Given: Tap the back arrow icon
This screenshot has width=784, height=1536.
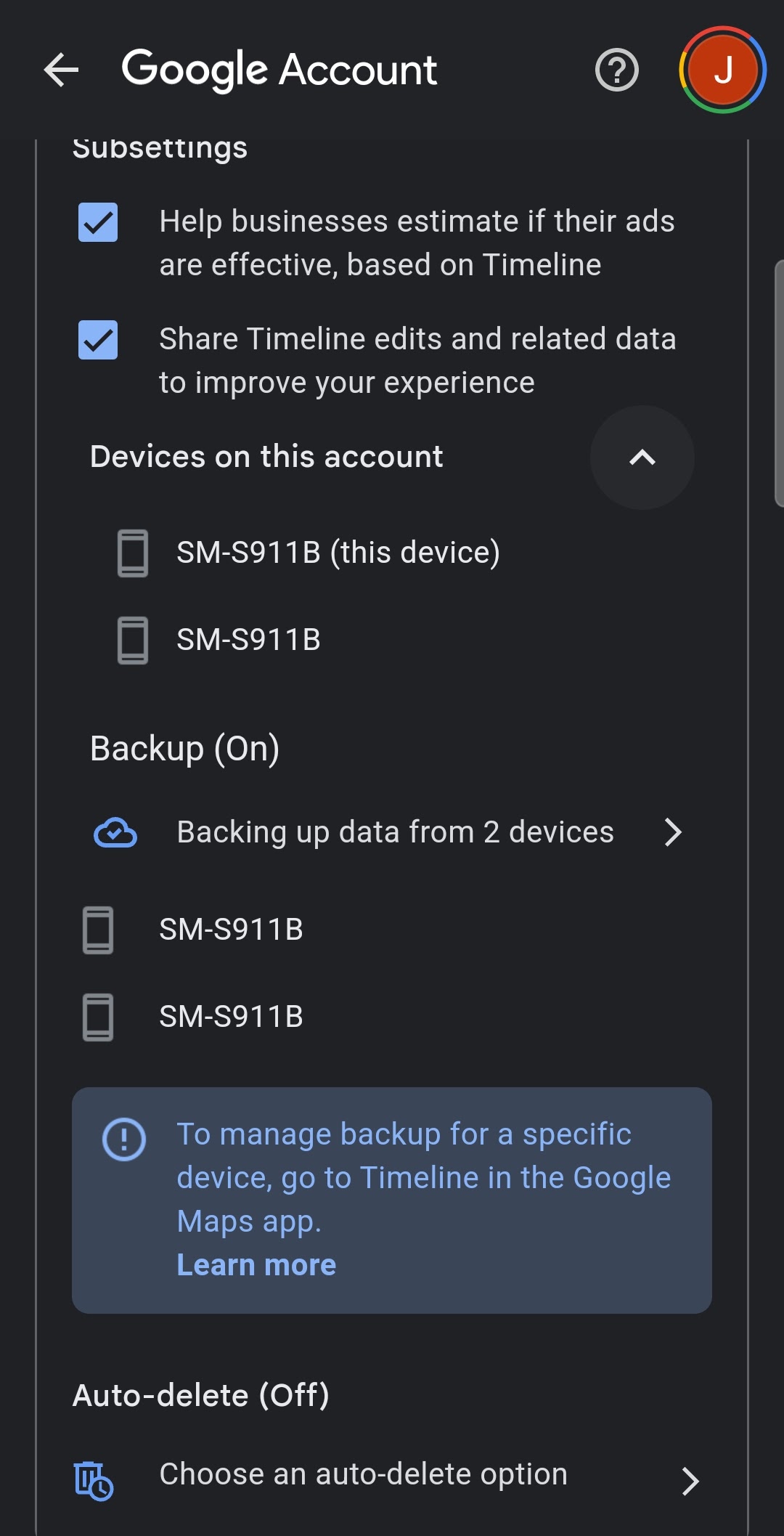Looking at the screenshot, I should point(61,70).
